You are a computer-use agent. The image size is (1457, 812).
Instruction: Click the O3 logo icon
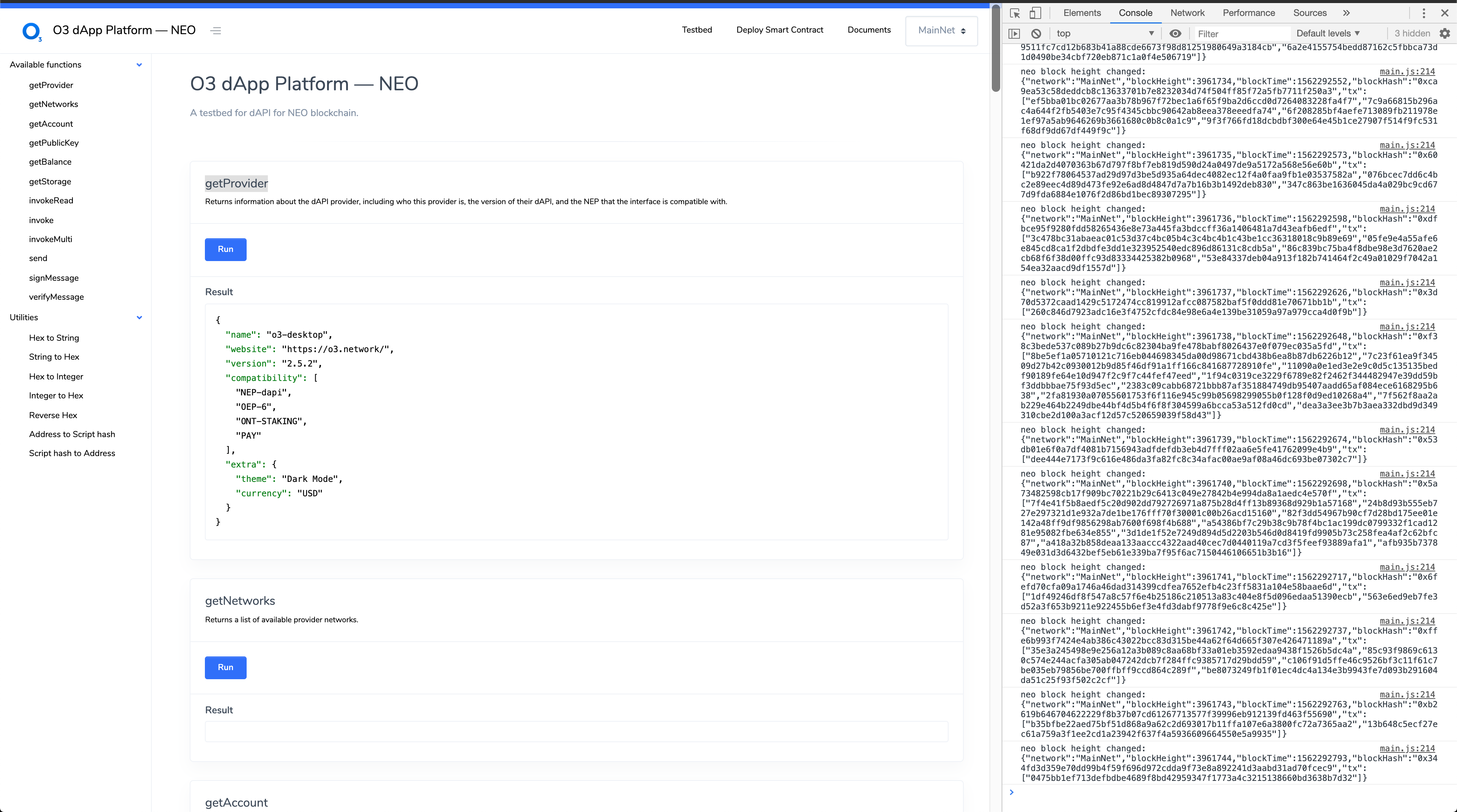click(x=31, y=31)
